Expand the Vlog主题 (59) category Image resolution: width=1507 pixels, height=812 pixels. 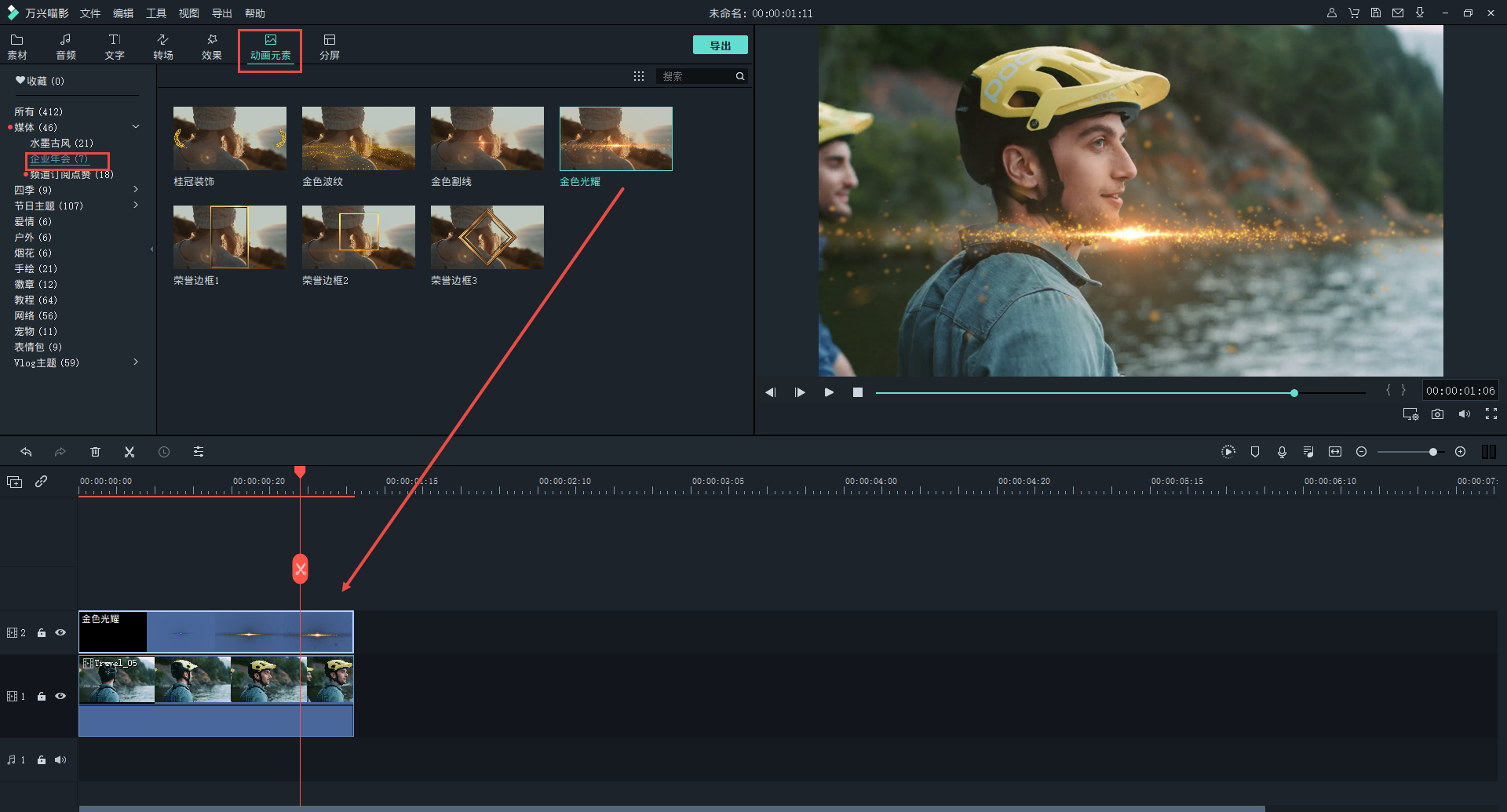coord(136,362)
